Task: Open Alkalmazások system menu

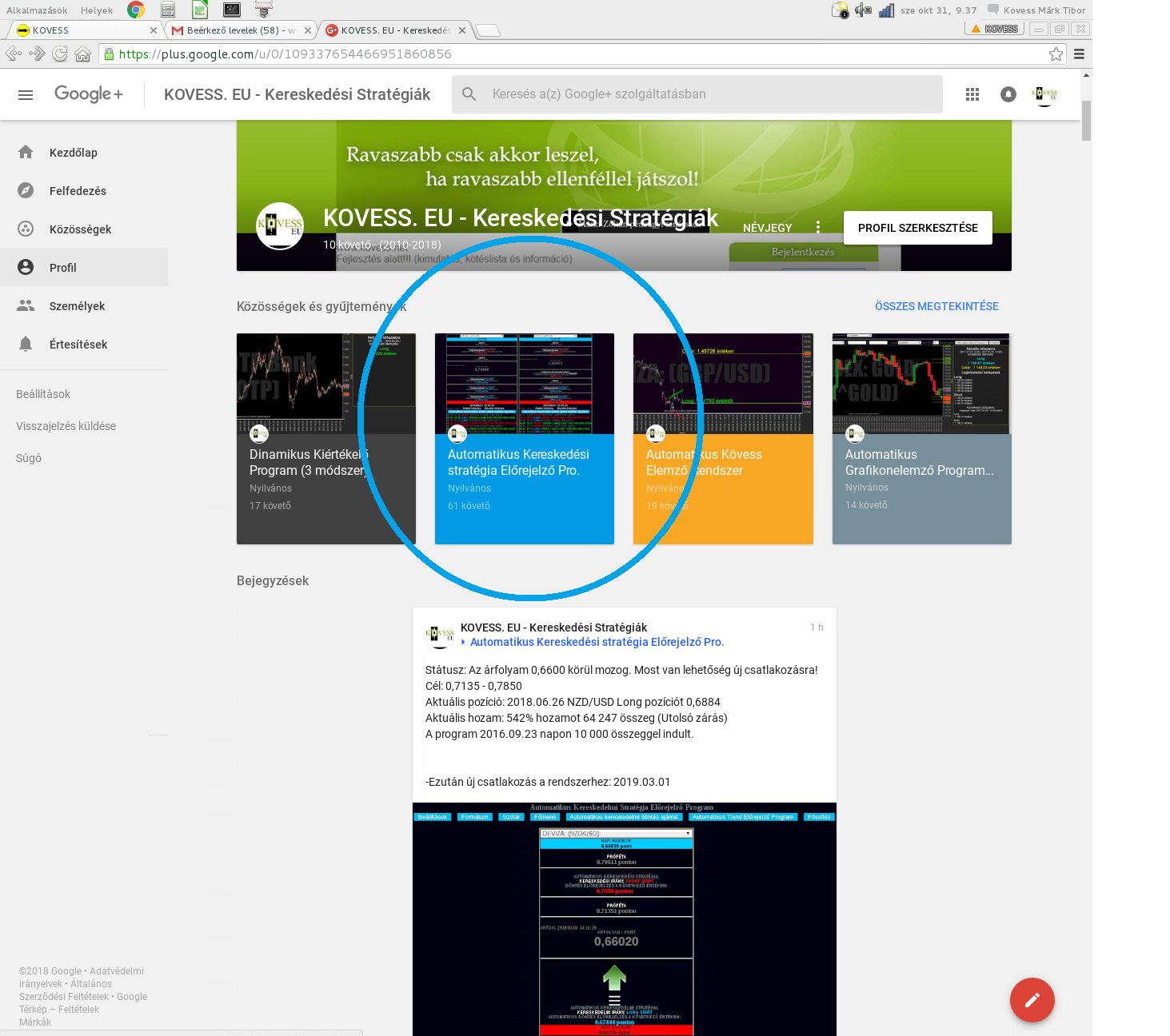Action: (x=37, y=10)
